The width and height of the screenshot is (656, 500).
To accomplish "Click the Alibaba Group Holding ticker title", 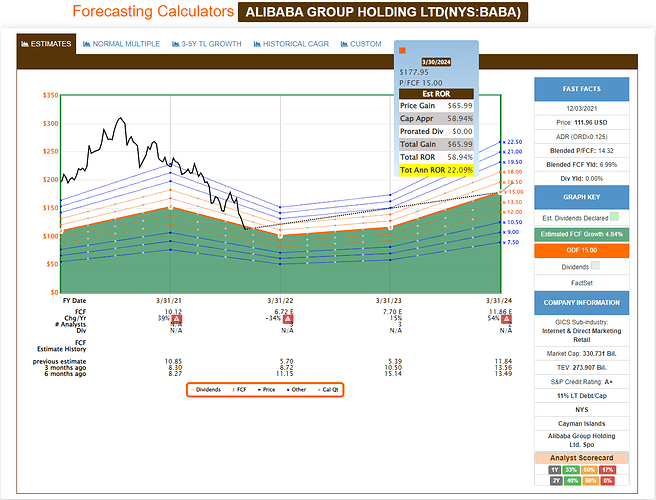I will click(383, 12).
